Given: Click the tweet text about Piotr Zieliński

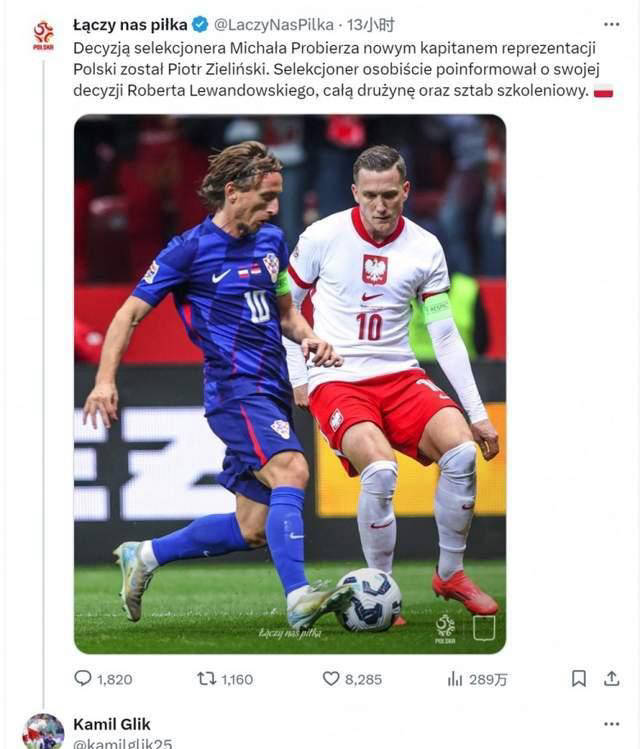Looking at the screenshot, I should 336,69.
